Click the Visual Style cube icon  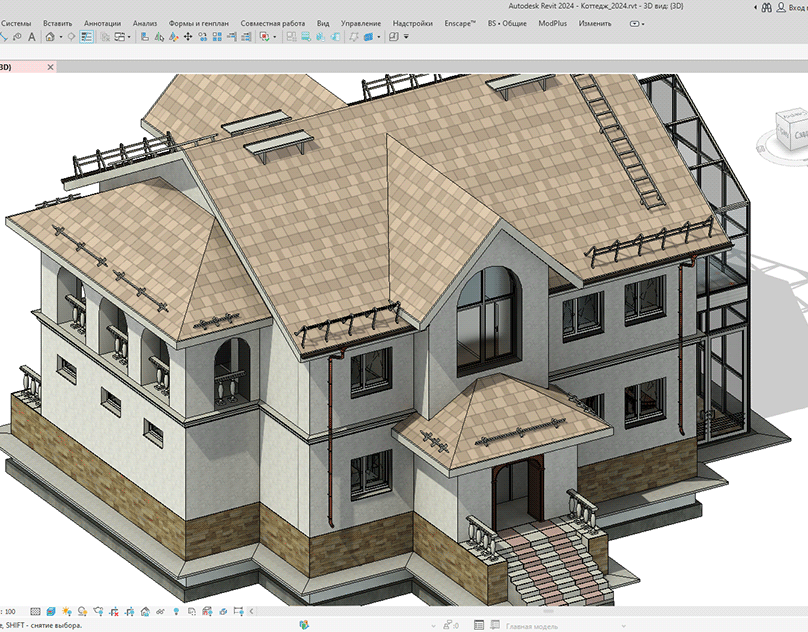coord(49,611)
